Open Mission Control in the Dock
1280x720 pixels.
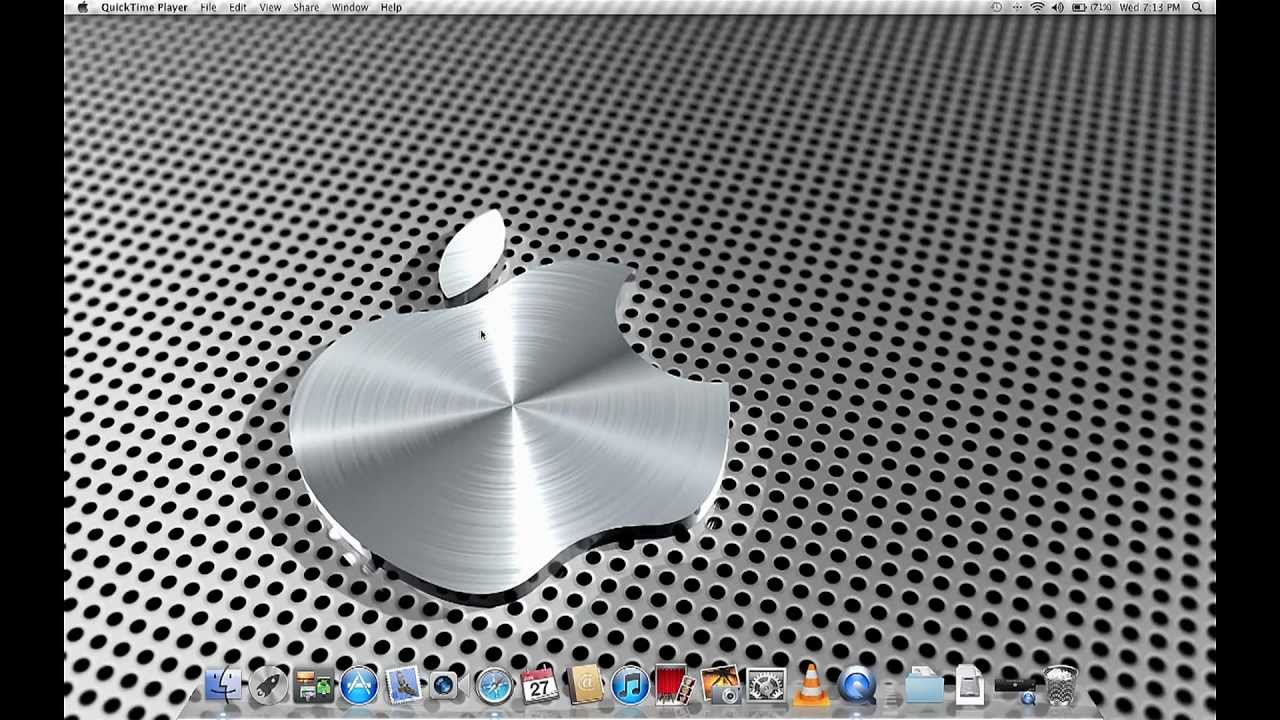(314, 686)
